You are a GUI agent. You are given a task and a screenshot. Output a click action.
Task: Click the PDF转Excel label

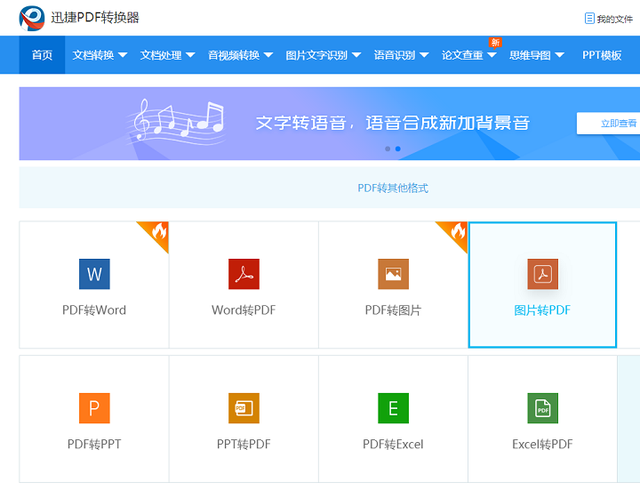(393, 444)
